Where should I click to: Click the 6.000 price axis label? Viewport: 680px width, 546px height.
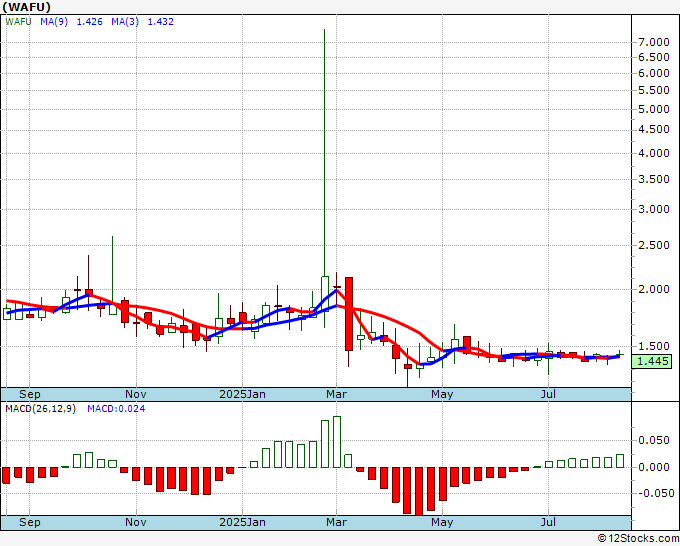click(x=654, y=73)
